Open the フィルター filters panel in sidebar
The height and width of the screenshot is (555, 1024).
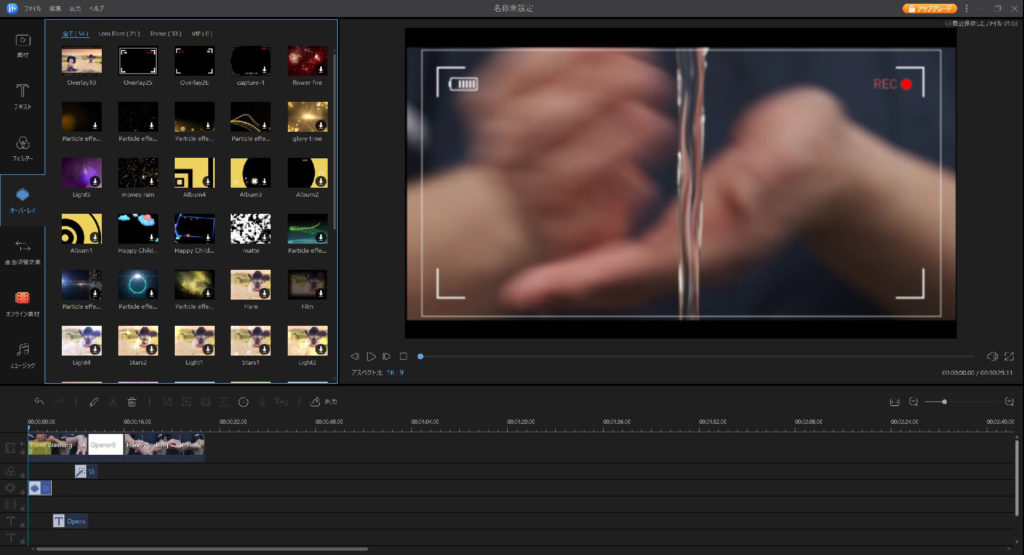23,148
